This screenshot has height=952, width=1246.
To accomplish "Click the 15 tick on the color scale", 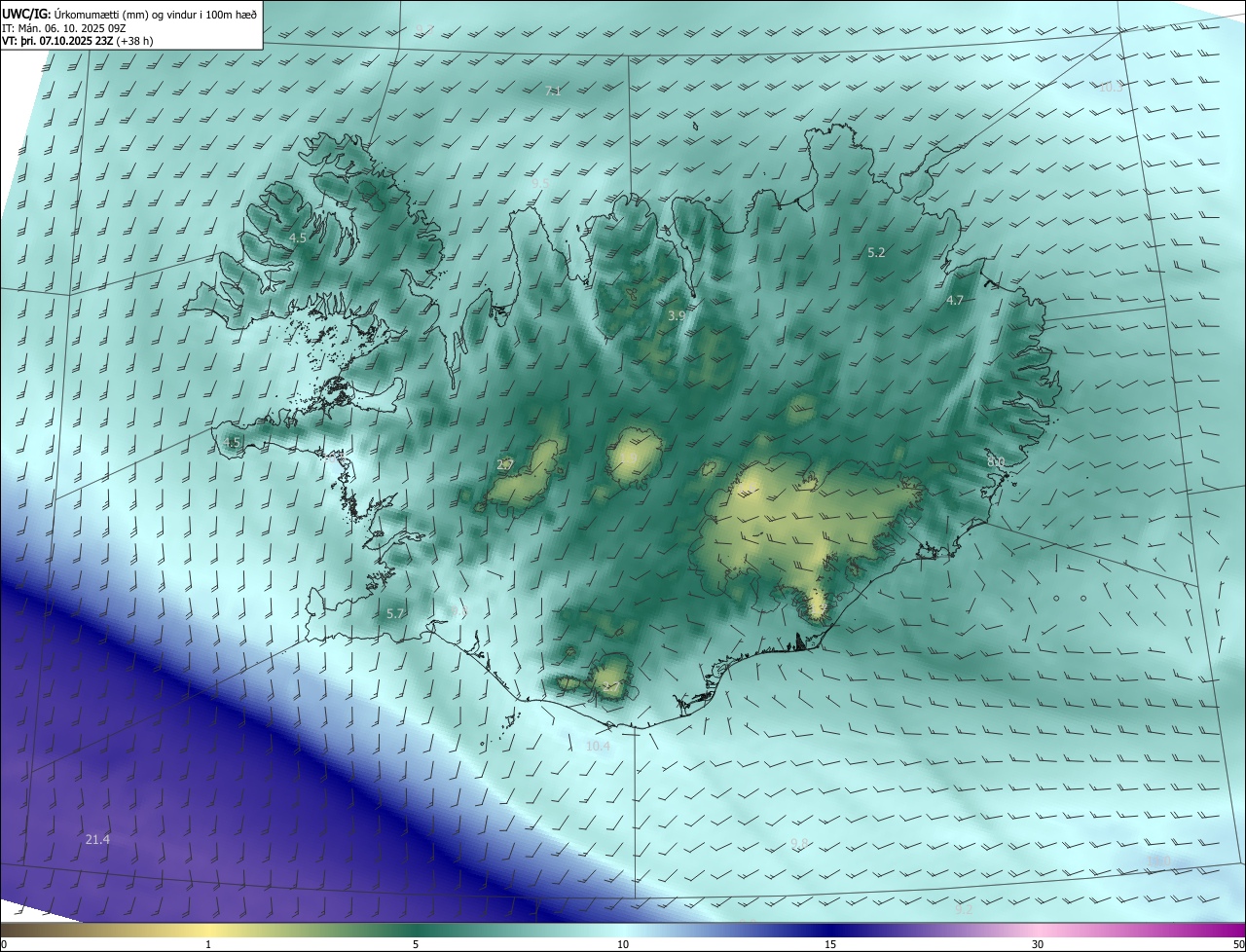I will click(x=830, y=944).
